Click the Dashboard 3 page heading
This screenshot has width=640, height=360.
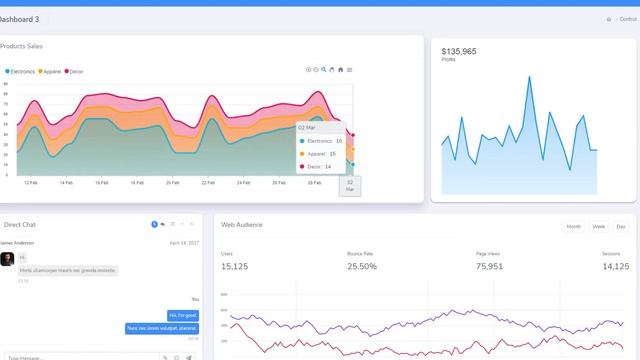(19, 19)
